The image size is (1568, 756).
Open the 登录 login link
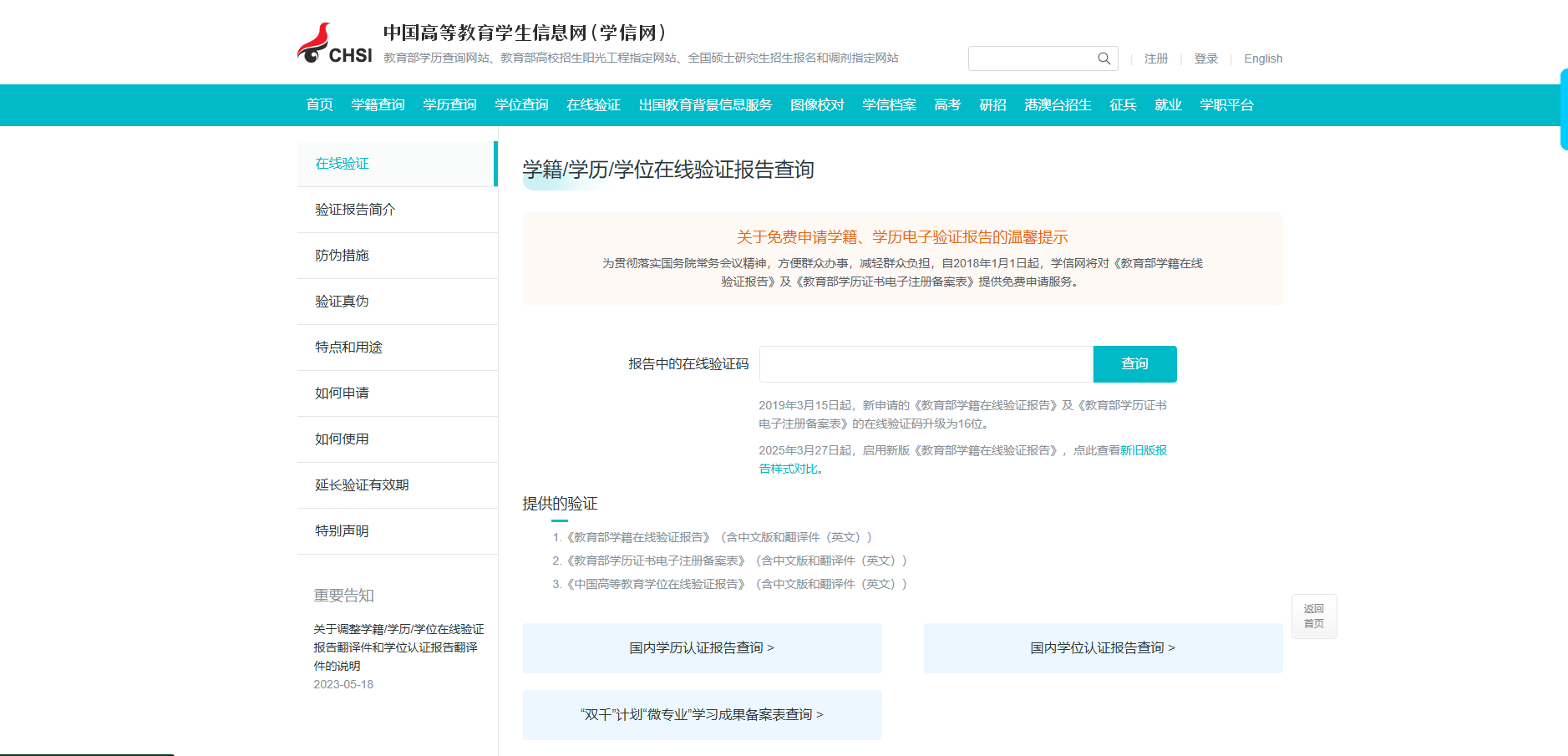click(1205, 58)
